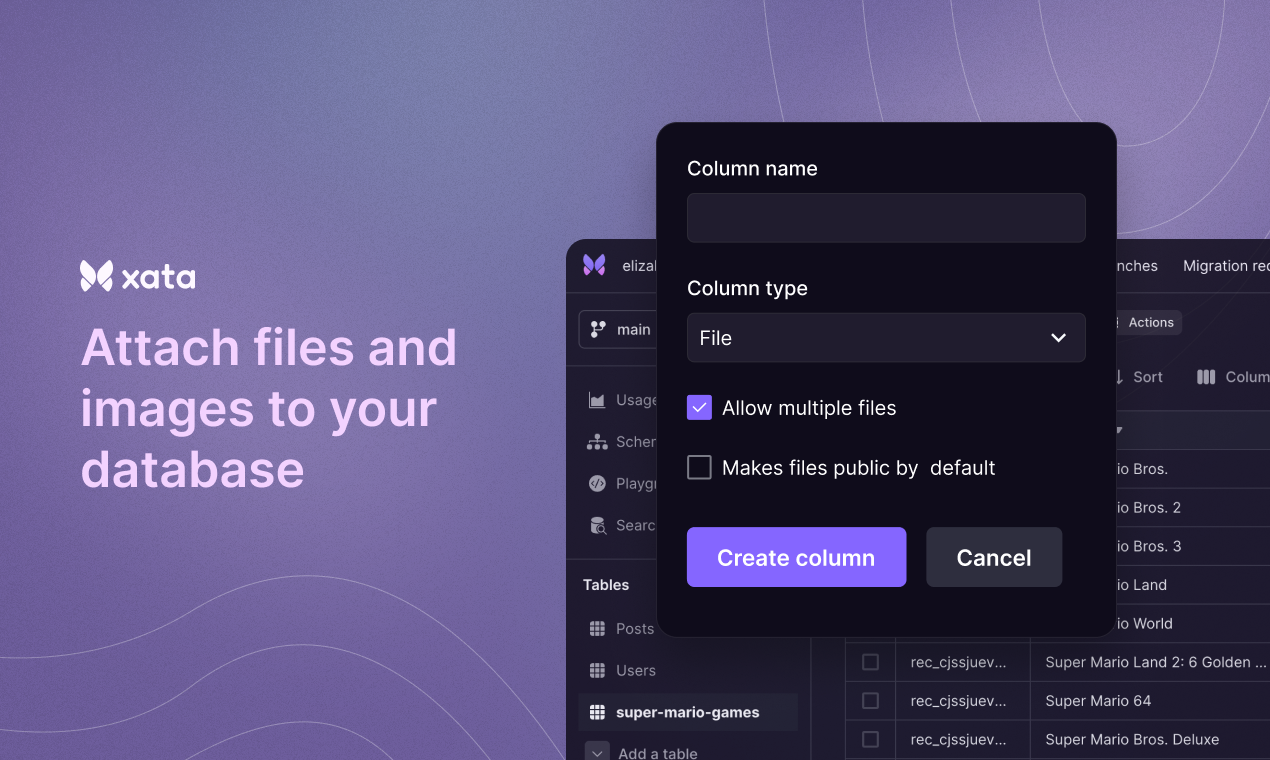This screenshot has height=760, width=1270.
Task: Select the super-mario-games table
Action: tap(687, 713)
